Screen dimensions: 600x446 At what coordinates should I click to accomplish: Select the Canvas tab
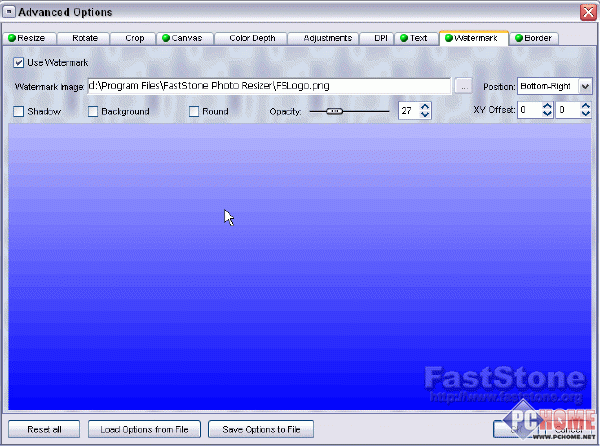click(185, 38)
